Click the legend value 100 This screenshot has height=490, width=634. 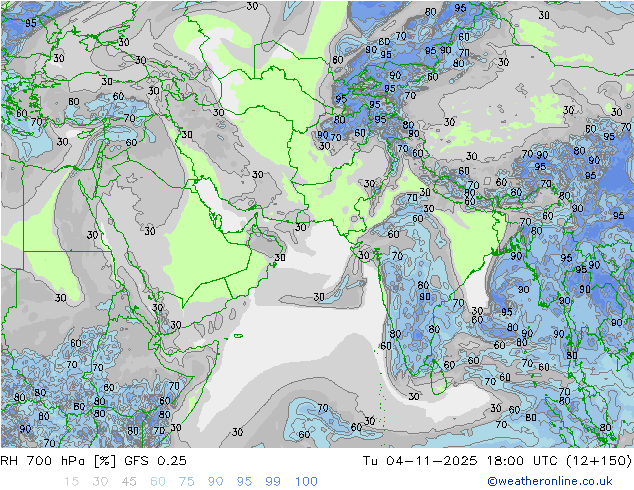(306, 482)
